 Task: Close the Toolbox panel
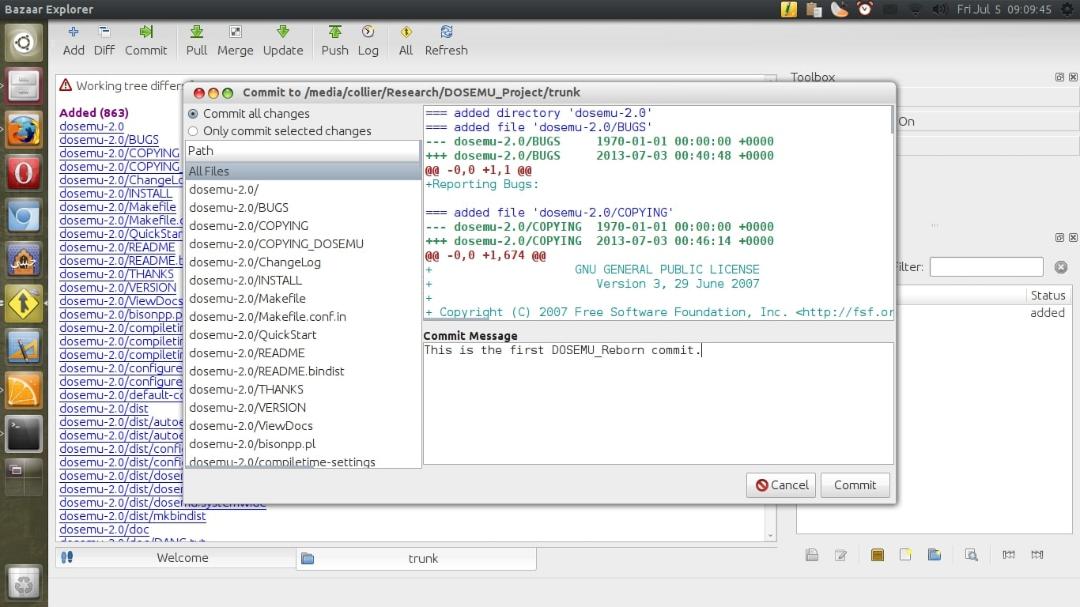[x=1073, y=77]
